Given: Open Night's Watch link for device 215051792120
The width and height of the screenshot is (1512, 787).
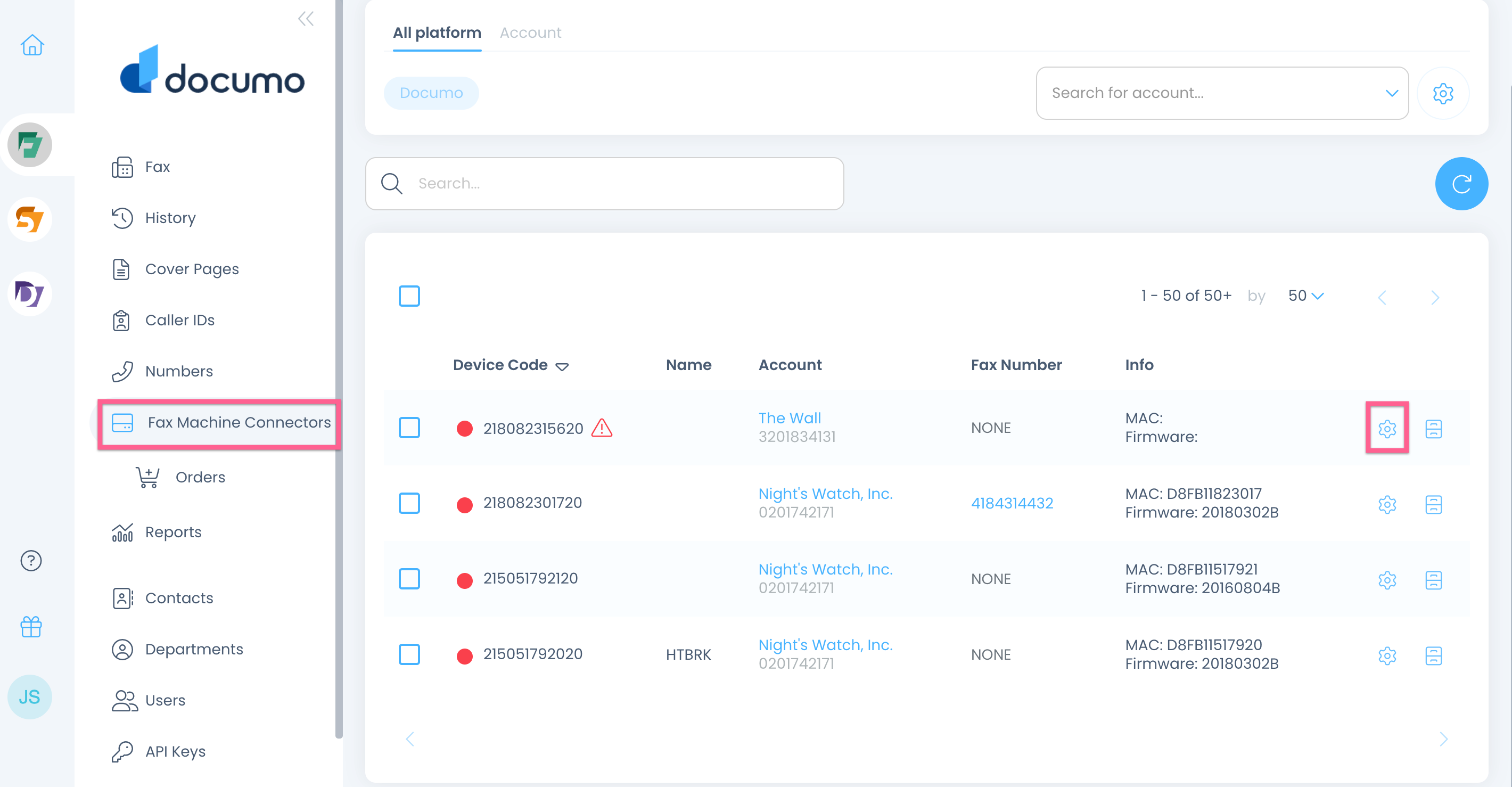Looking at the screenshot, I should (825, 569).
